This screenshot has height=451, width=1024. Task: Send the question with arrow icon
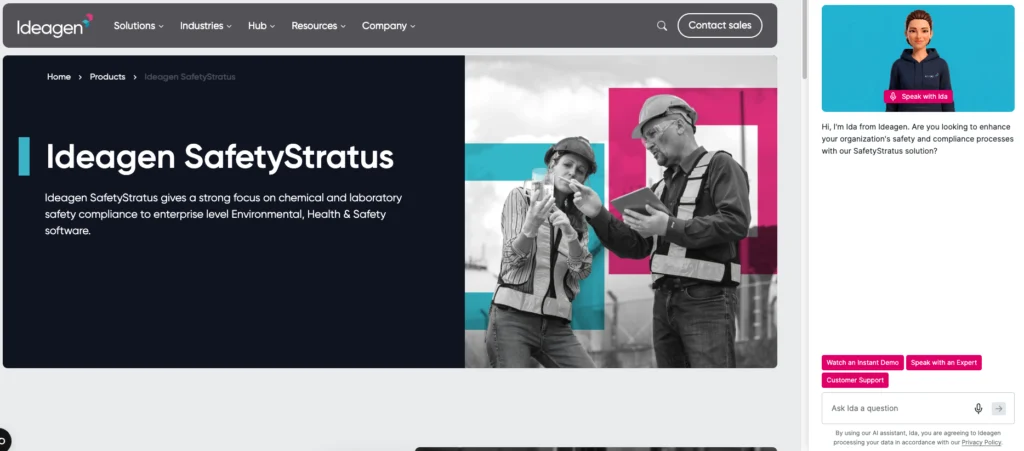[x=999, y=409]
